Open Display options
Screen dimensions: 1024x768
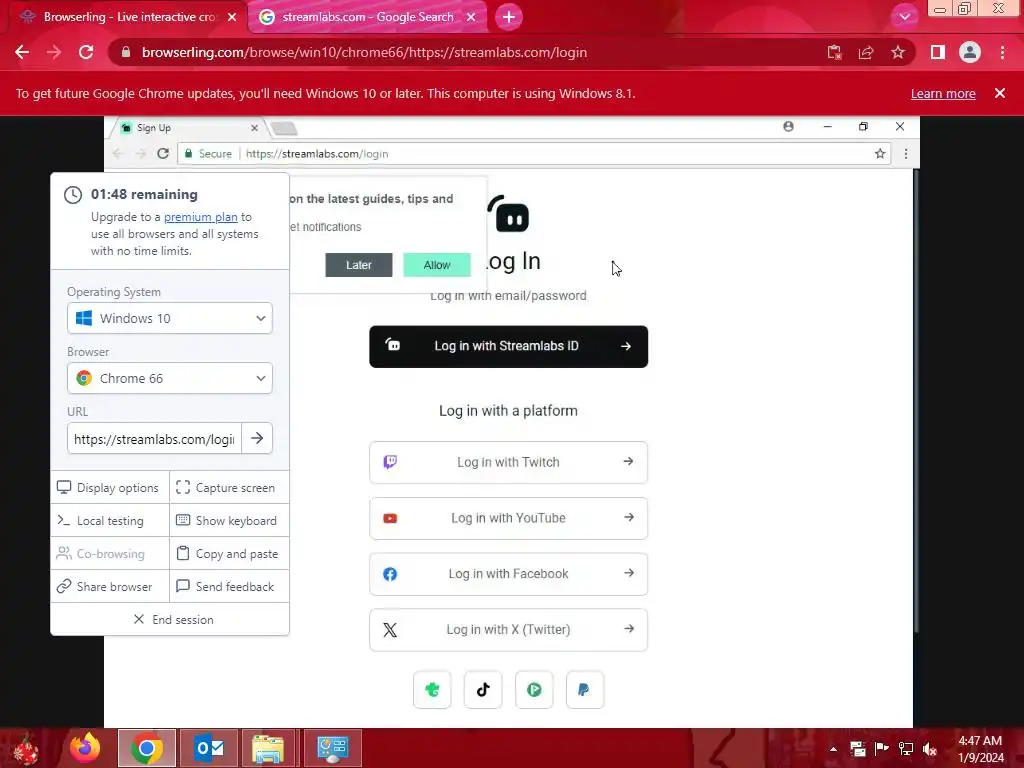tap(108, 488)
